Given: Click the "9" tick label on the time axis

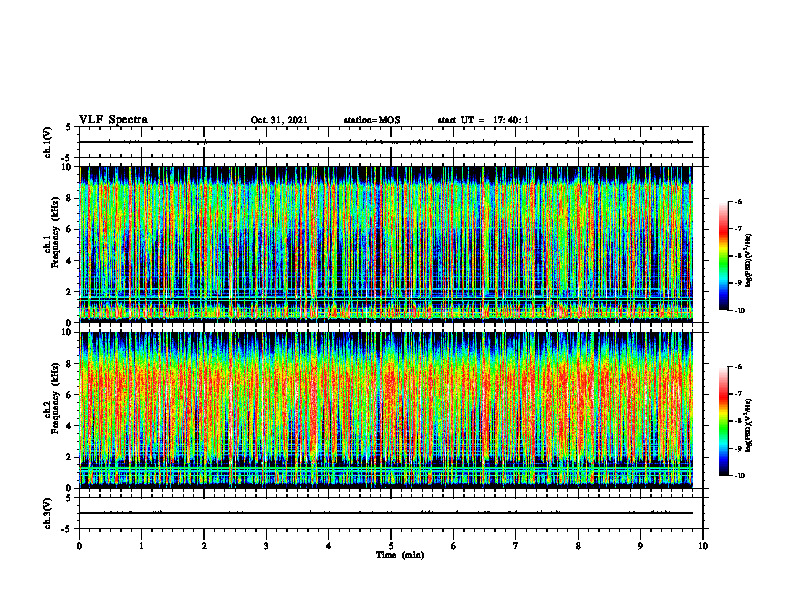Looking at the screenshot, I should coord(640,546).
